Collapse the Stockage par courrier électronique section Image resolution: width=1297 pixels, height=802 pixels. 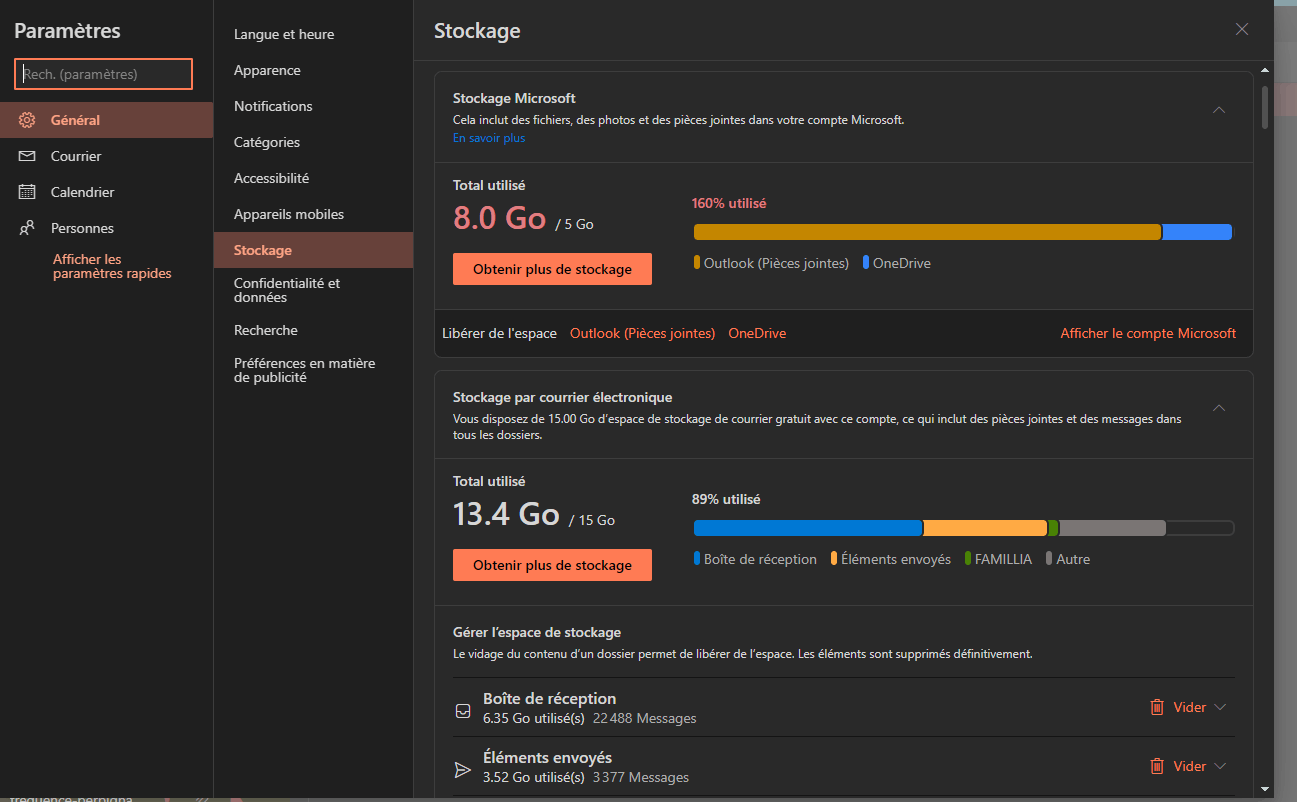pos(1219,408)
